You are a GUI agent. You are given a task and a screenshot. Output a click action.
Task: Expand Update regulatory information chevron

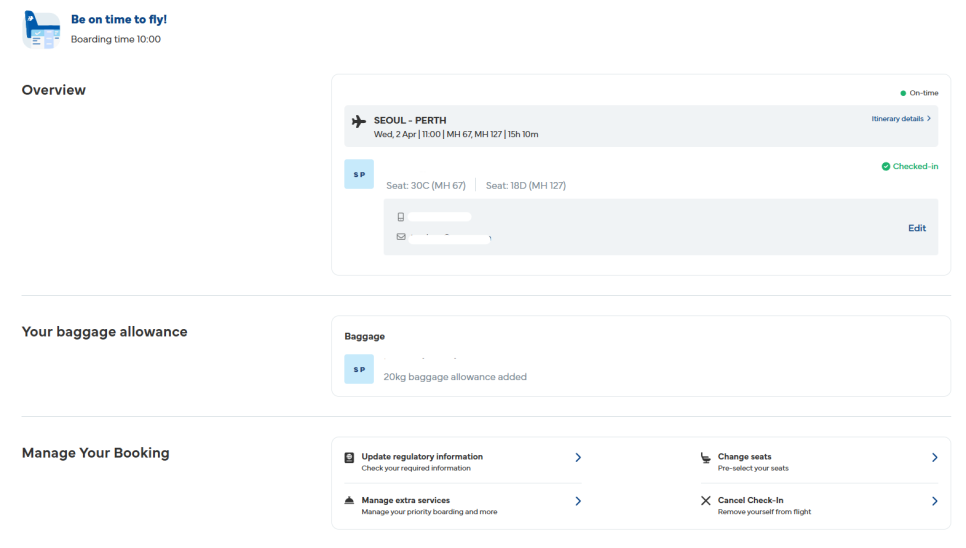(x=578, y=458)
